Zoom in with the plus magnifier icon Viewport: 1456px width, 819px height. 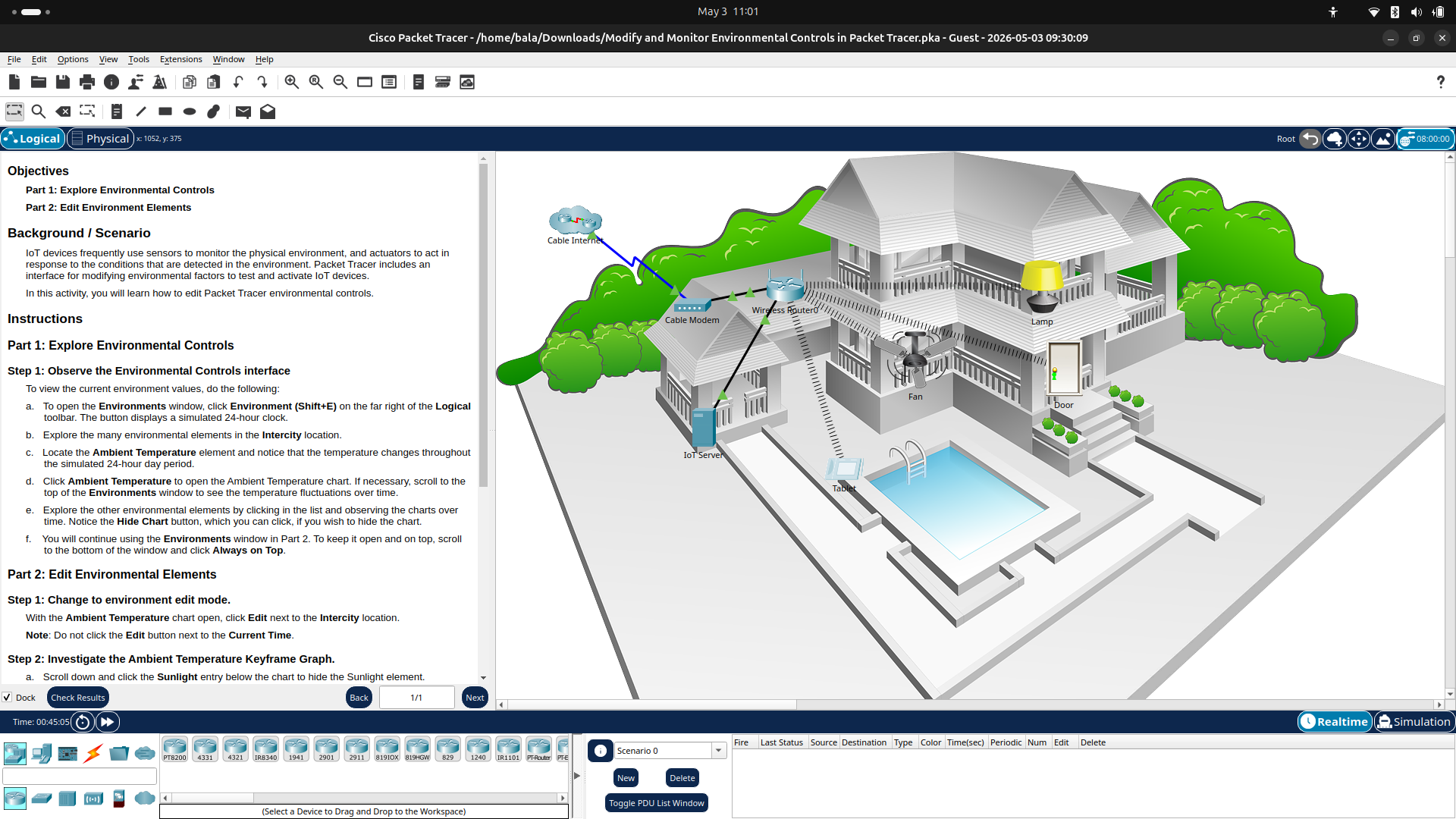coord(292,82)
